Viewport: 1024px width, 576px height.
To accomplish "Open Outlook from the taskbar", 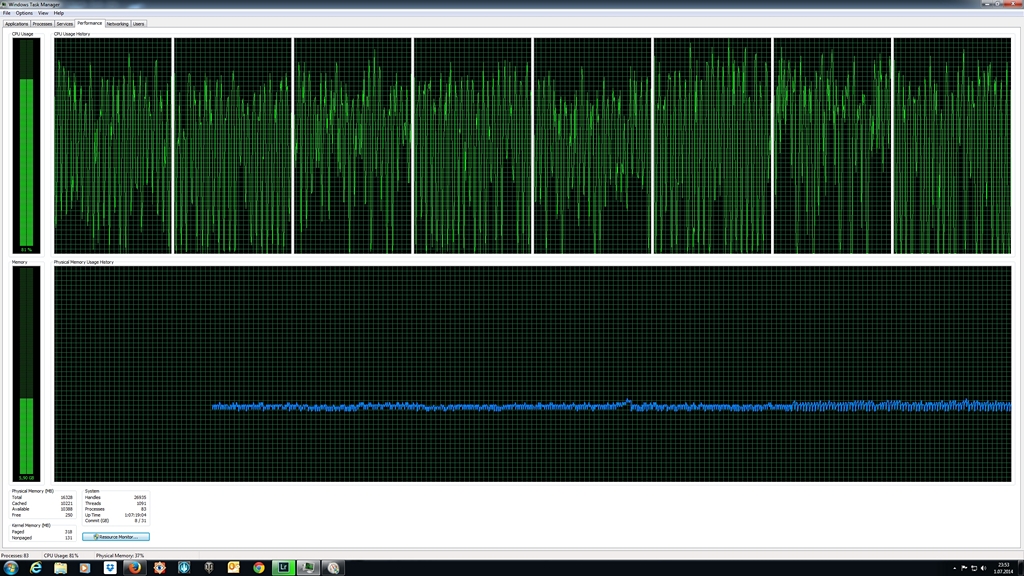I will coord(234,568).
